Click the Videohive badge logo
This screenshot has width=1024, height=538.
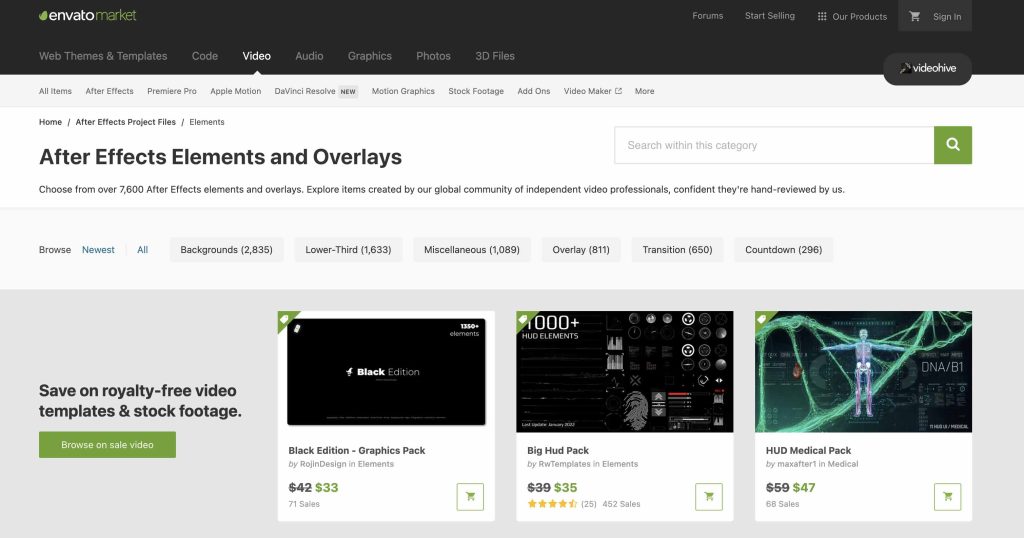[927, 68]
